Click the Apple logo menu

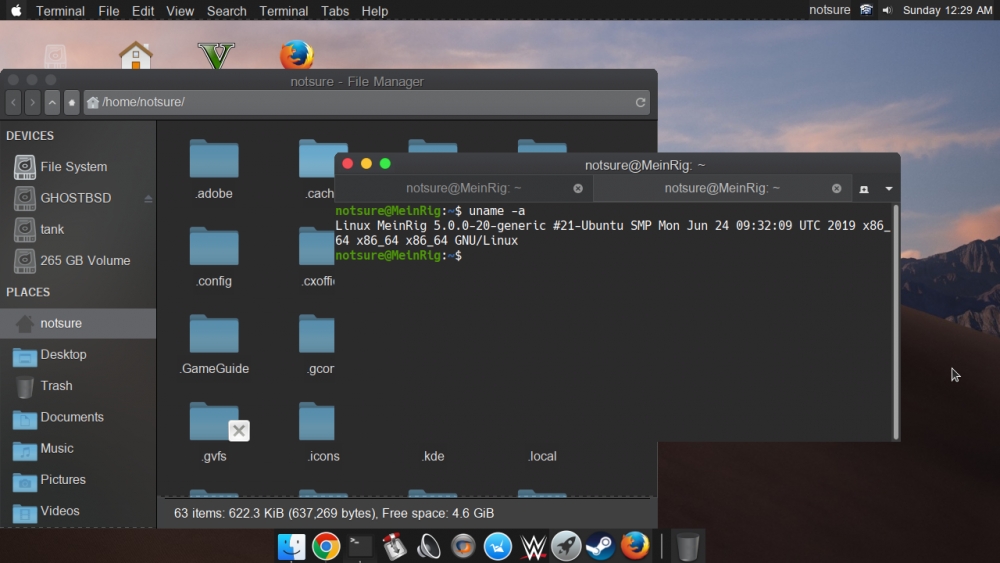tap(17, 10)
